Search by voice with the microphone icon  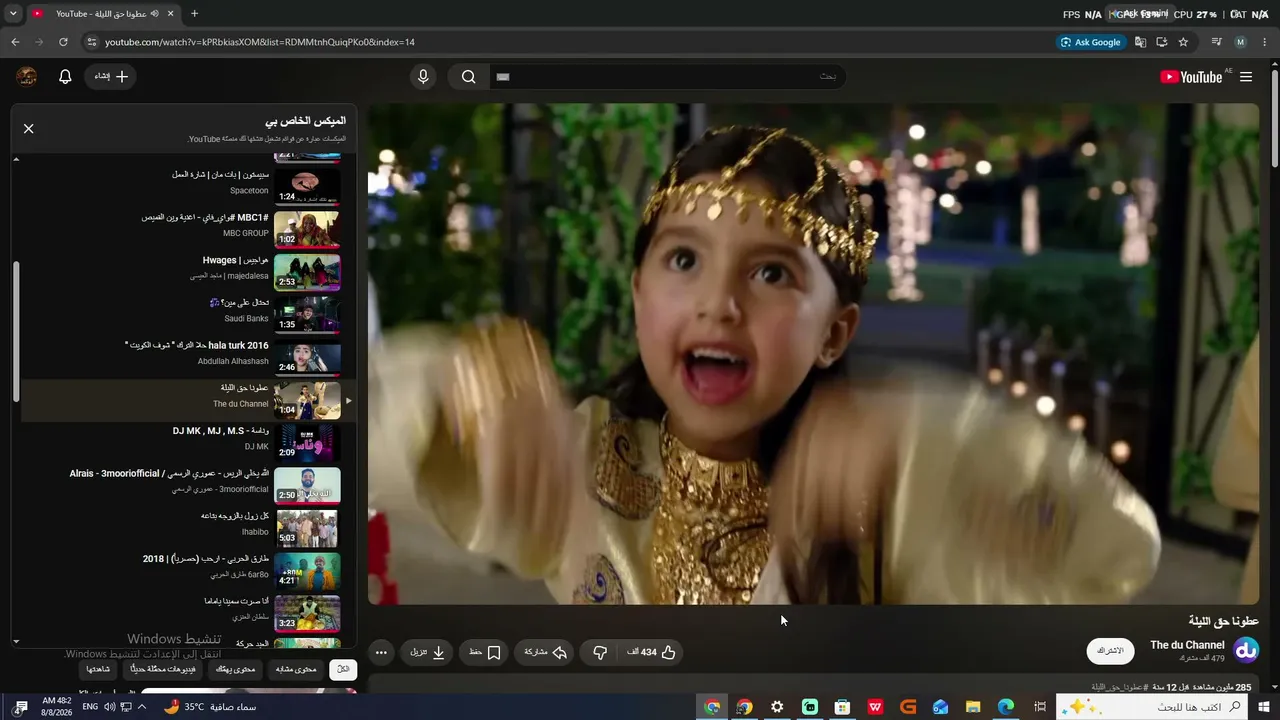click(423, 77)
